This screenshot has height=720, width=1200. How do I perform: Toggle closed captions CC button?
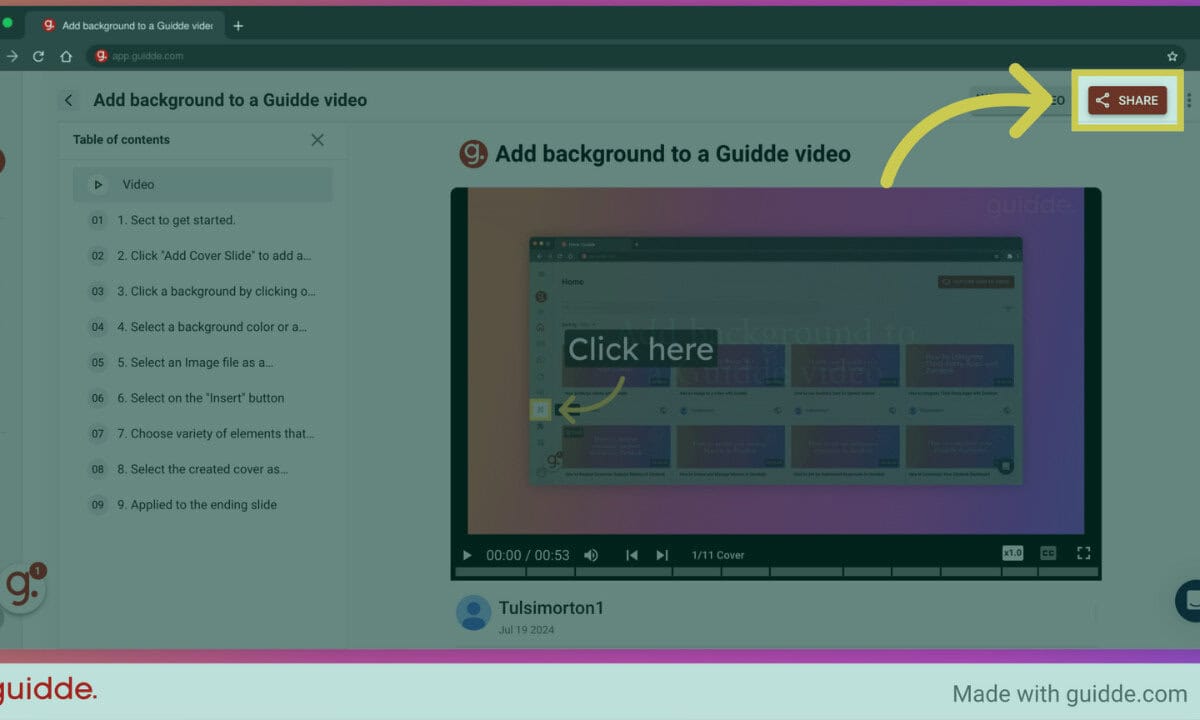point(1048,553)
